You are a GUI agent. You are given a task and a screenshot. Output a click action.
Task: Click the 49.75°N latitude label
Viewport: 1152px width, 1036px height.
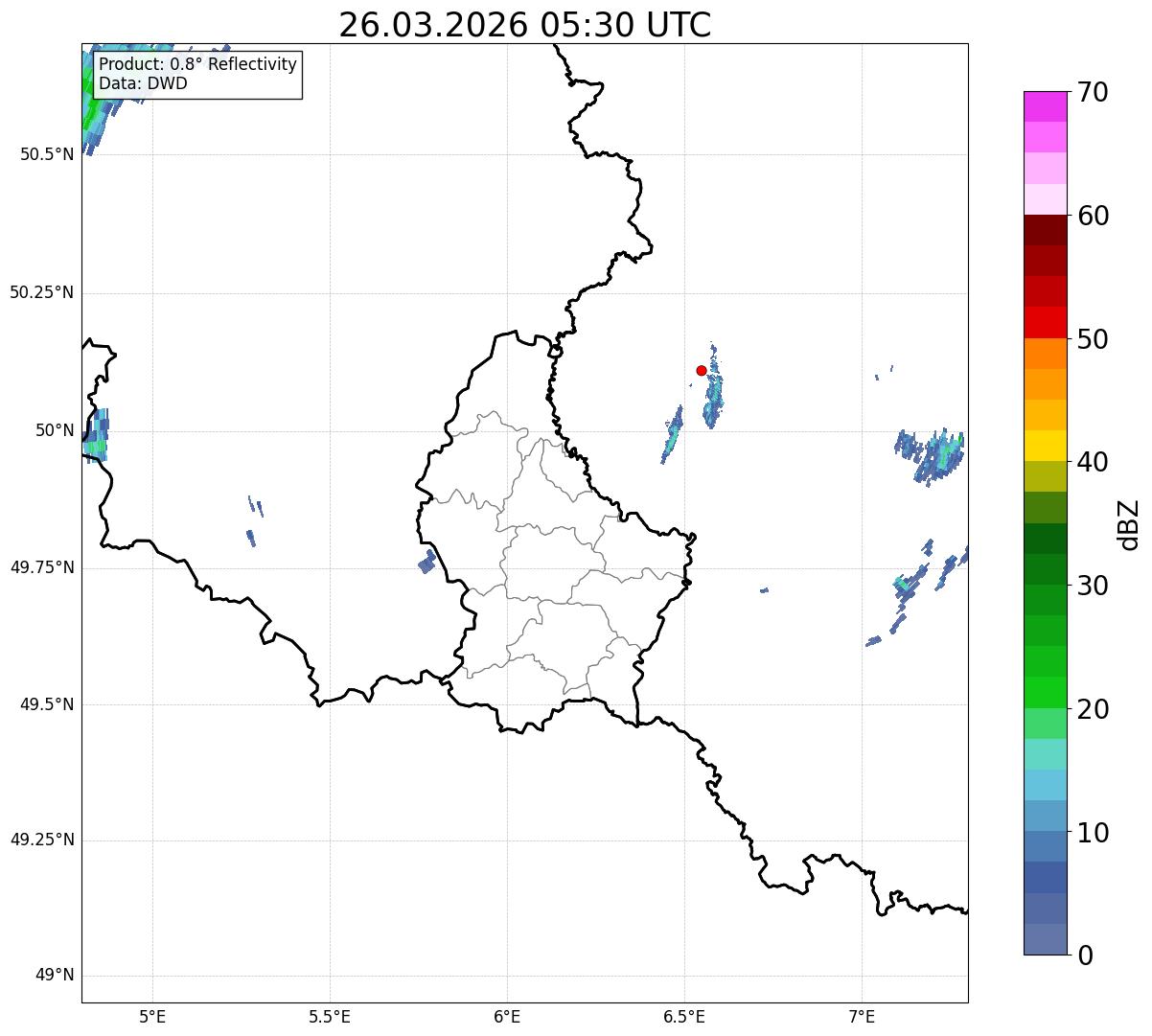click(42, 567)
